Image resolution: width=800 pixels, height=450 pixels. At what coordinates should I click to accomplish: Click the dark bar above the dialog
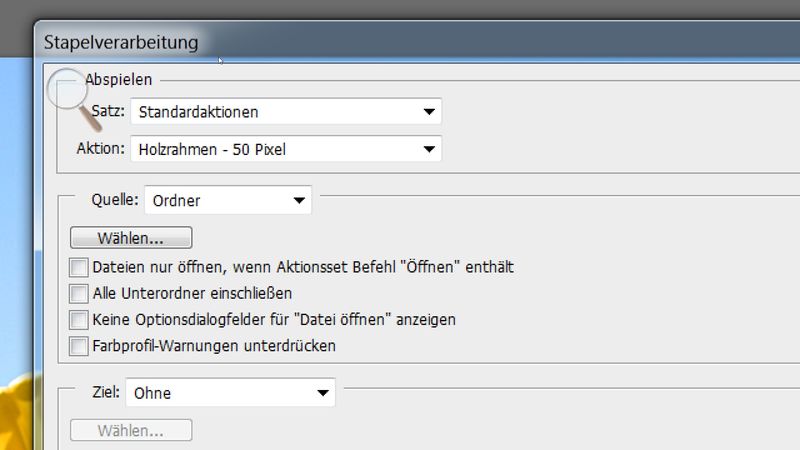point(400,9)
